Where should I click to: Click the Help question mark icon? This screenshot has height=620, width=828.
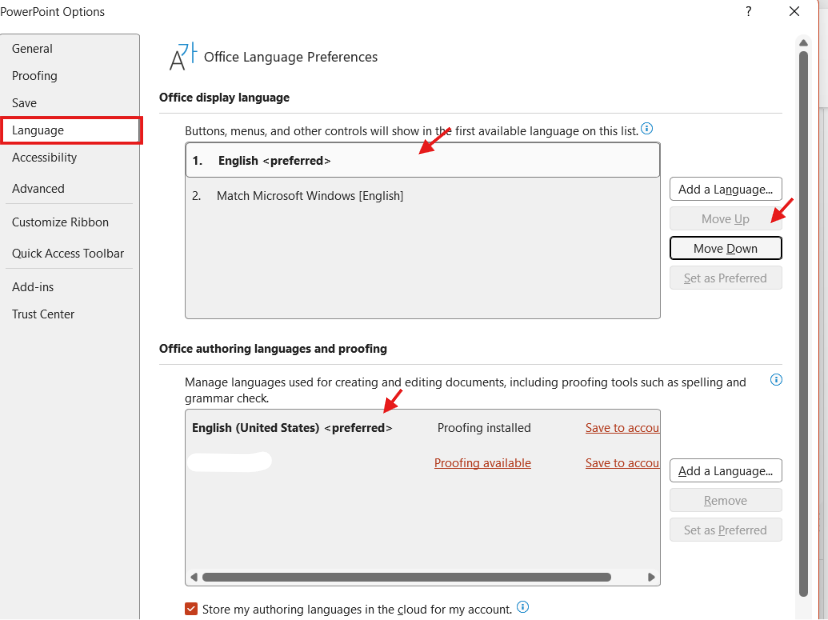748,11
